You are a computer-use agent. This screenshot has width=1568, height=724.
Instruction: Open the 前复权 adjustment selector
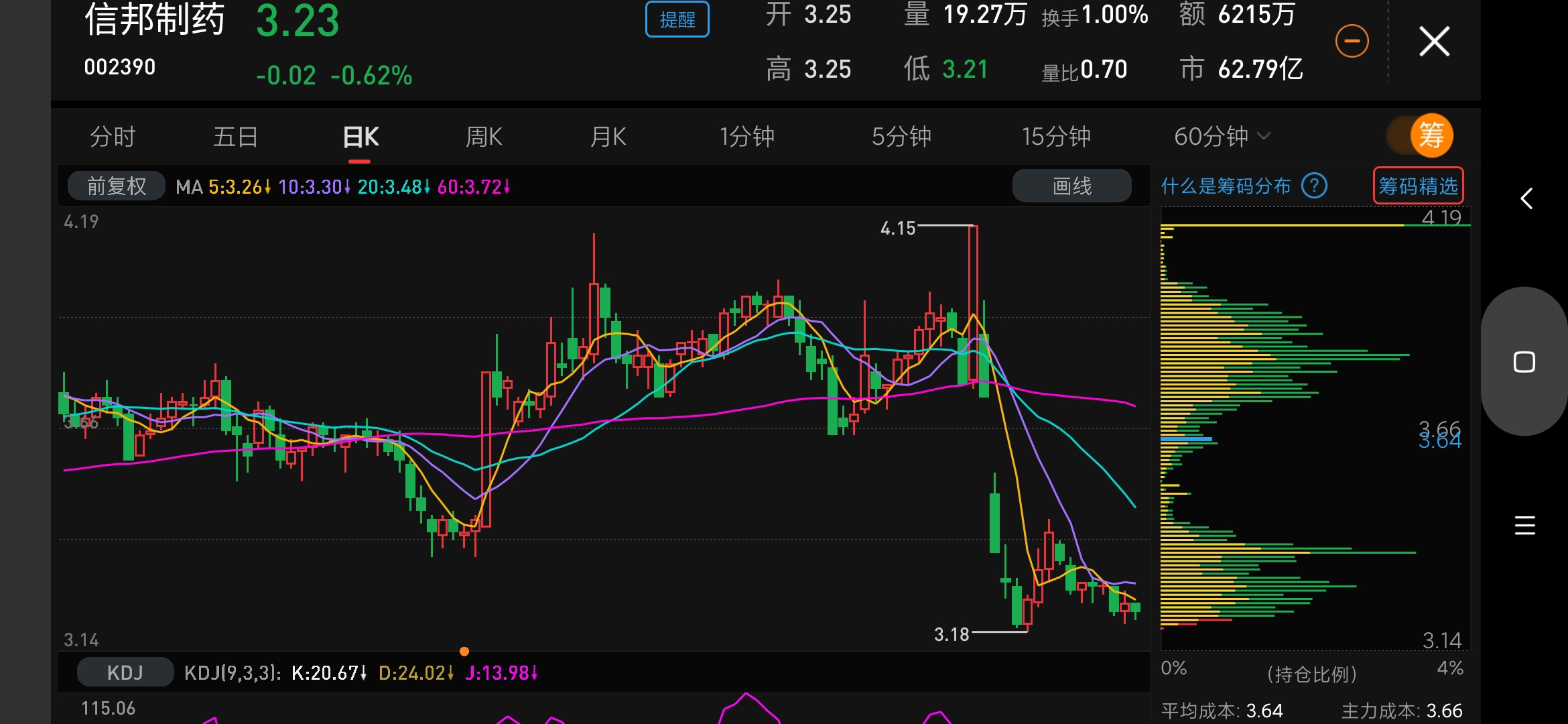pyautogui.click(x=117, y=186)
